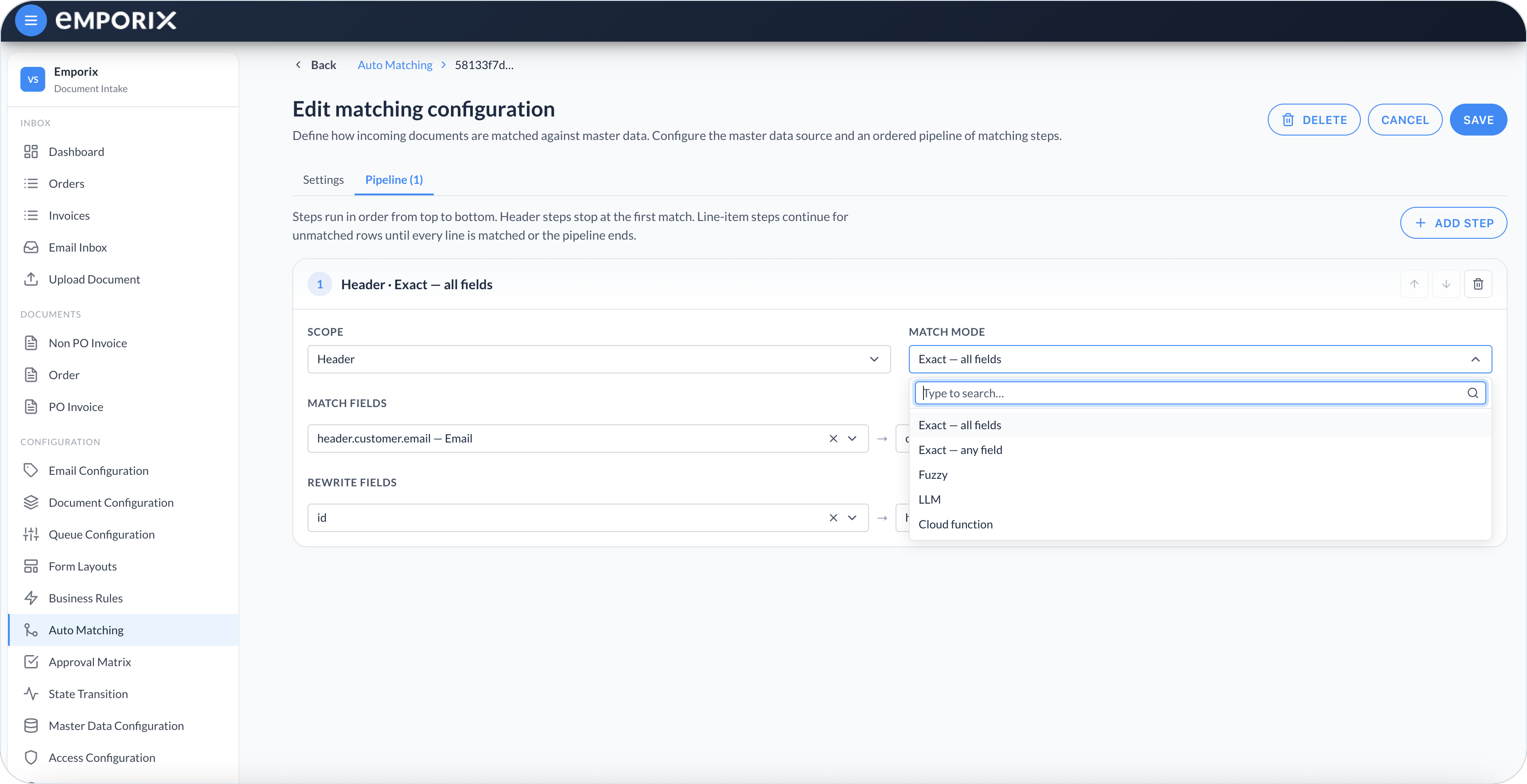The width and height of the screenshot is (1527, 784).
Task: Choose Cloud function match mode
Action: 1200,524
